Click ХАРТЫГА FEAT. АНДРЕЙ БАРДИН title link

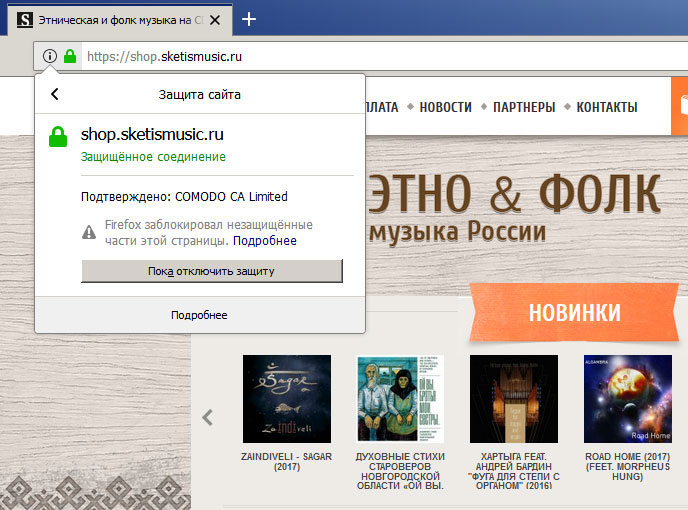tap(514, 471)
